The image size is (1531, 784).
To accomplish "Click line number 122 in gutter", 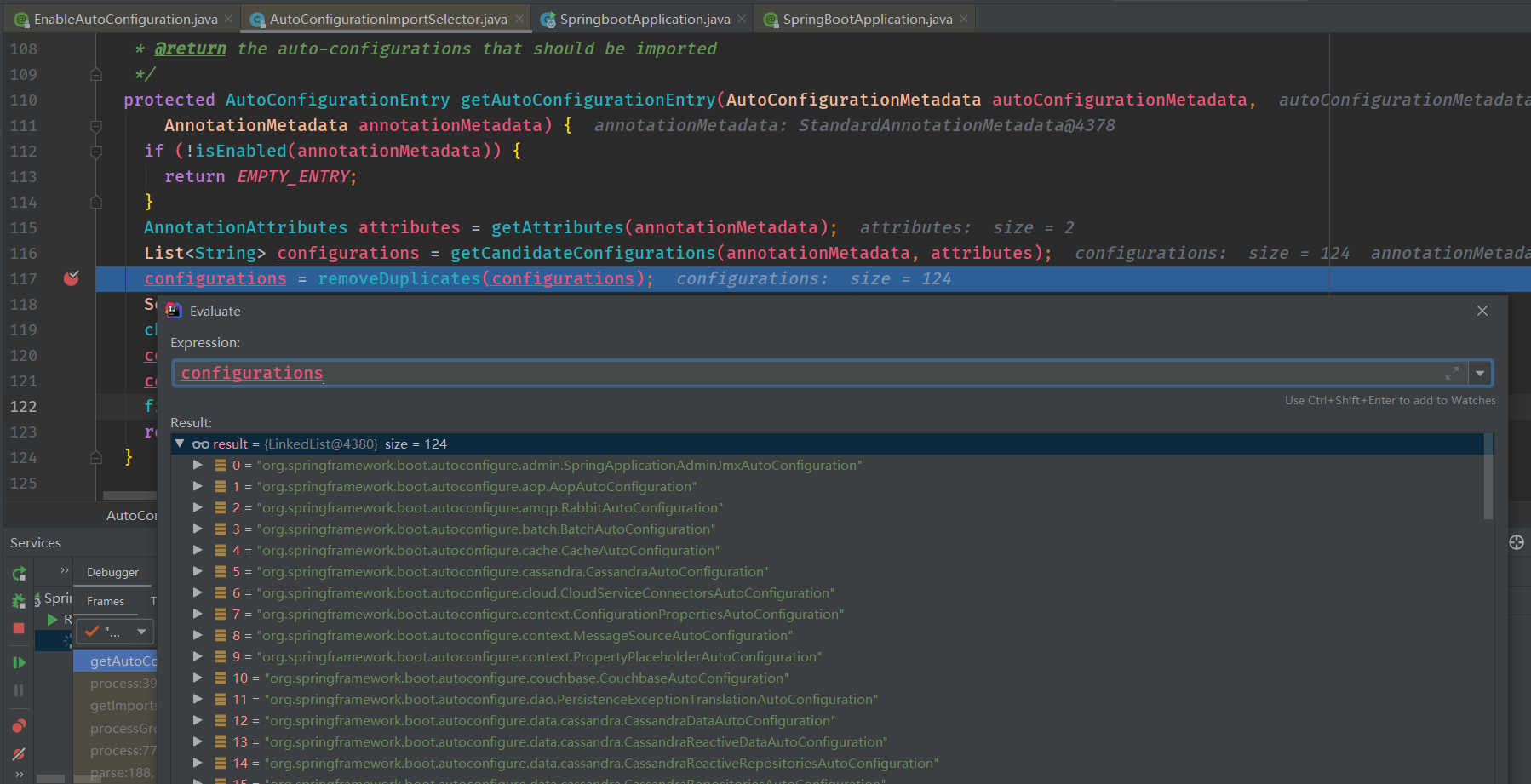I will (x=24, y=406).
